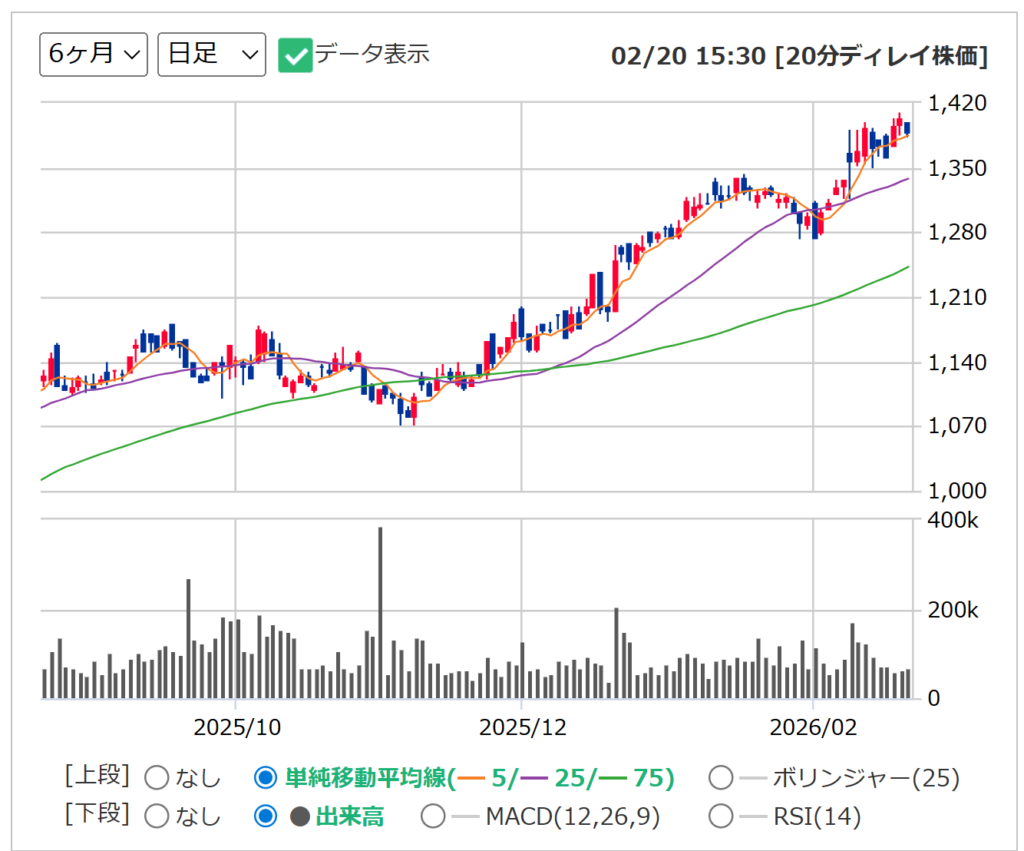This screenshot has height=851, width=1024.
Task: Select the なし radio in 下段 row
Action: pos(157,816)
